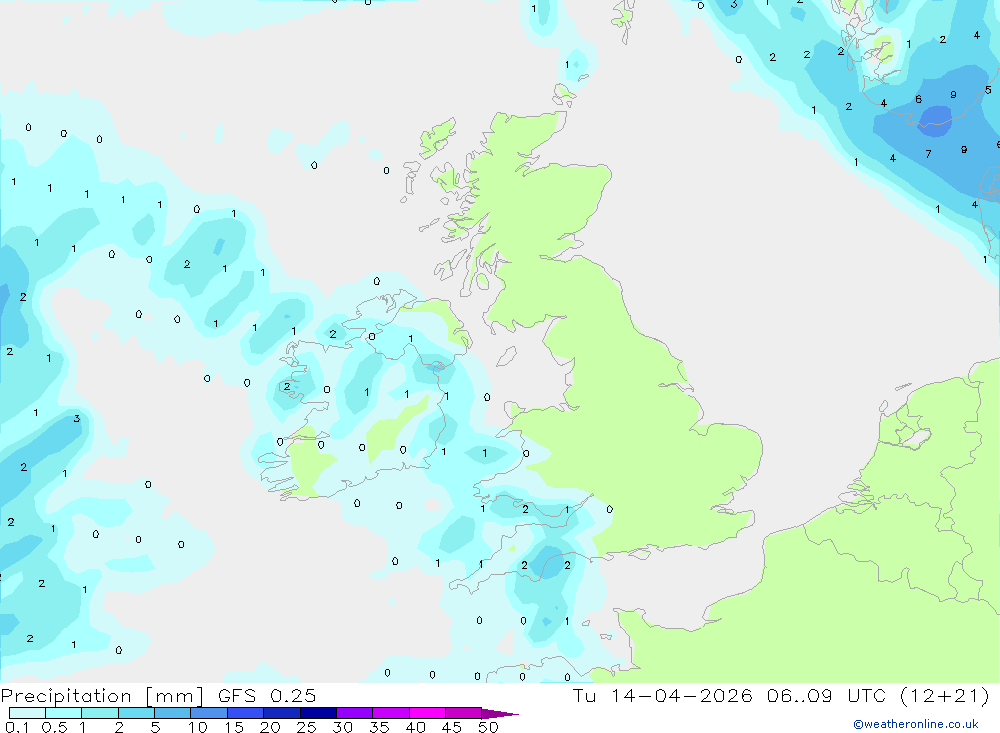1000x733 pixels.
Task: Click the weatheronline.co.uk copyright link
Action: (x=916, y=724)
